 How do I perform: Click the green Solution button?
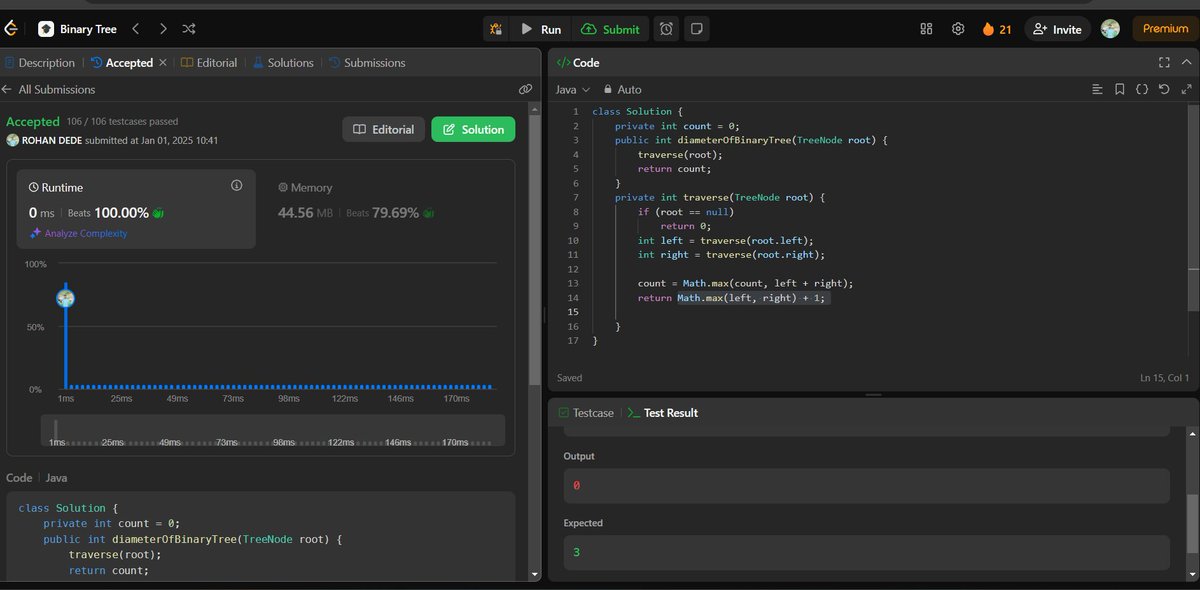point(472,129)
